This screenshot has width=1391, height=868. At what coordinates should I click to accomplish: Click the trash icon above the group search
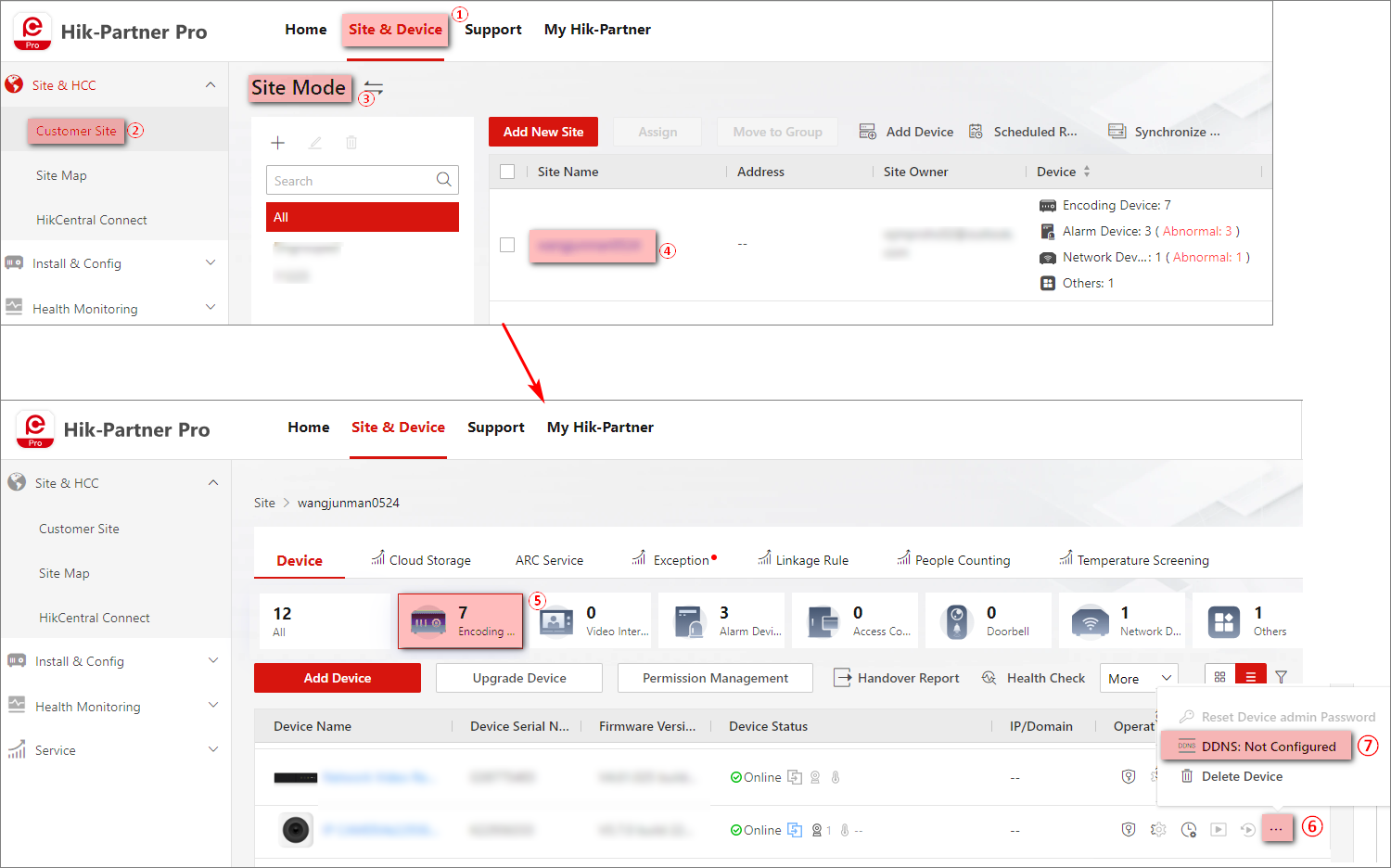click(351, 143)
